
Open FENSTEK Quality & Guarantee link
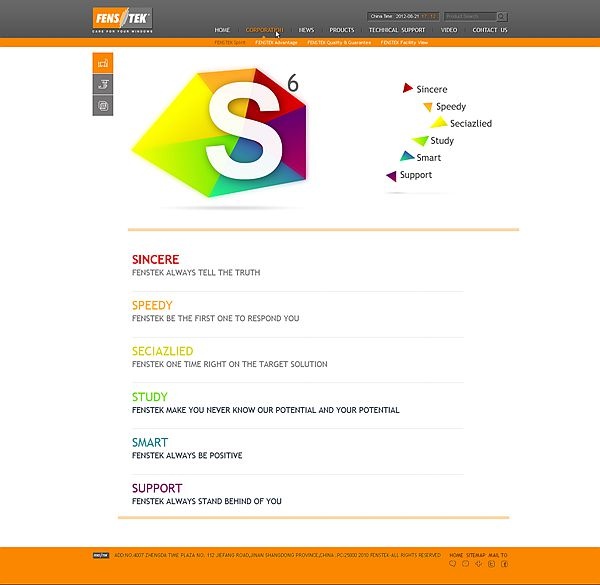340,43
